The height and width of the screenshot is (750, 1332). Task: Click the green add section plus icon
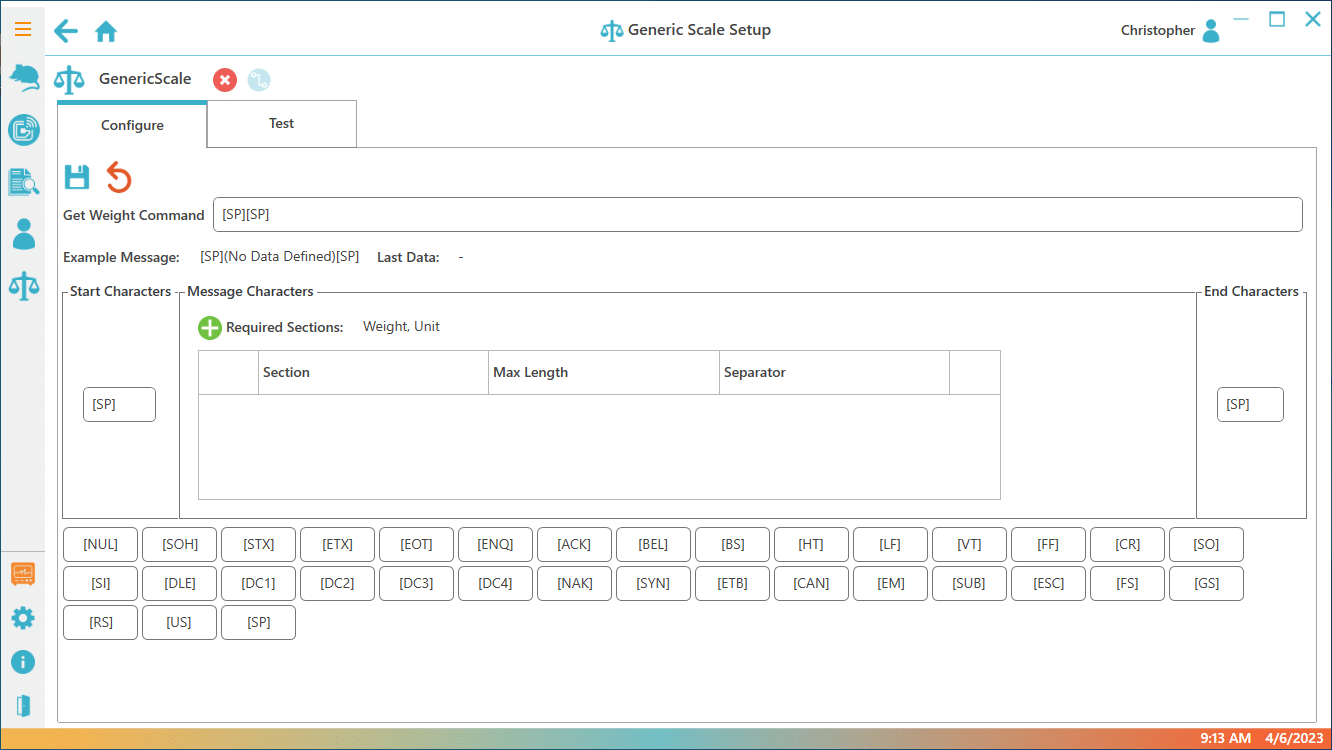(209, 327)
